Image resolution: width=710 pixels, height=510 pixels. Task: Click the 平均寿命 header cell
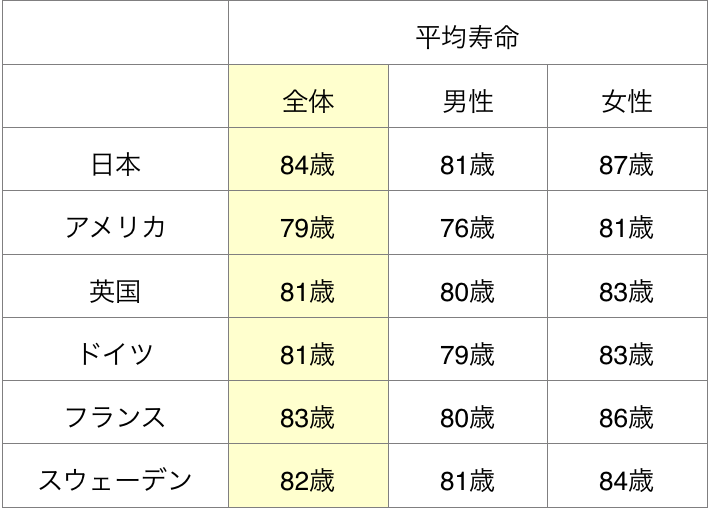coord(467,38)
